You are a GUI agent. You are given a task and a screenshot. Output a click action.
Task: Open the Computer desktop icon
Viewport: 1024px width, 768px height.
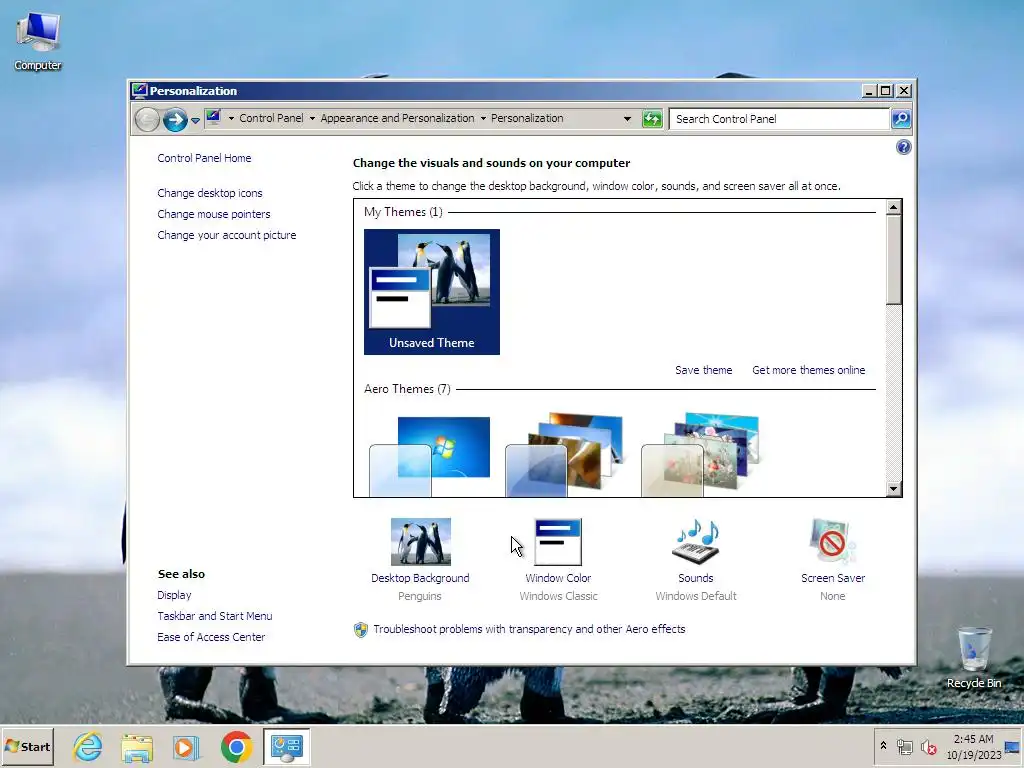38,41
